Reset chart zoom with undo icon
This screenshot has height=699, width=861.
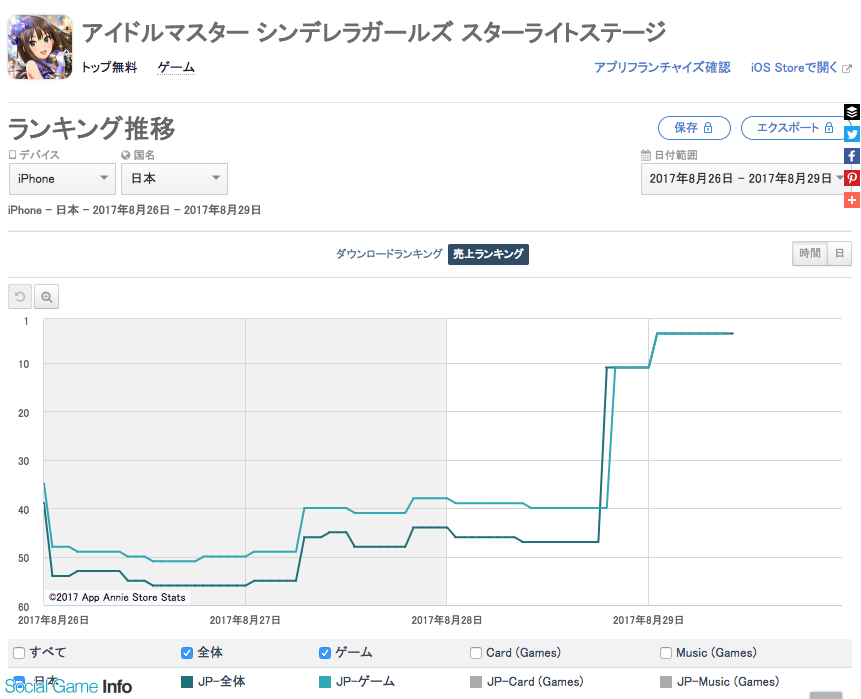click(x=20, y=297)
